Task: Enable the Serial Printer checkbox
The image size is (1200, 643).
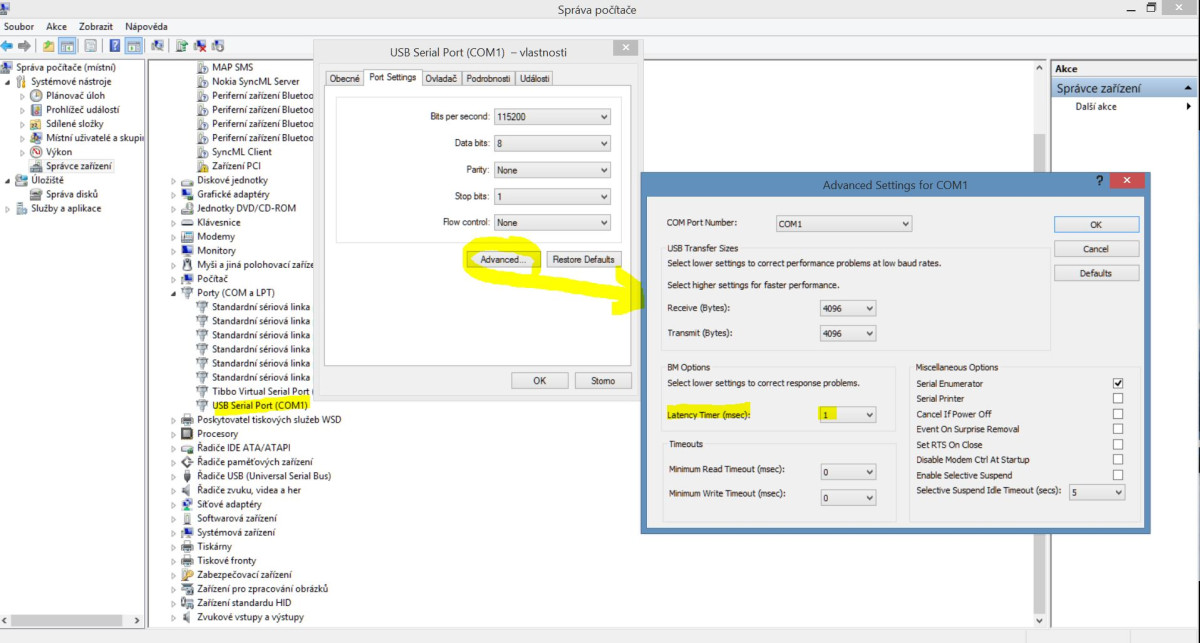Action: (1117, 398)
